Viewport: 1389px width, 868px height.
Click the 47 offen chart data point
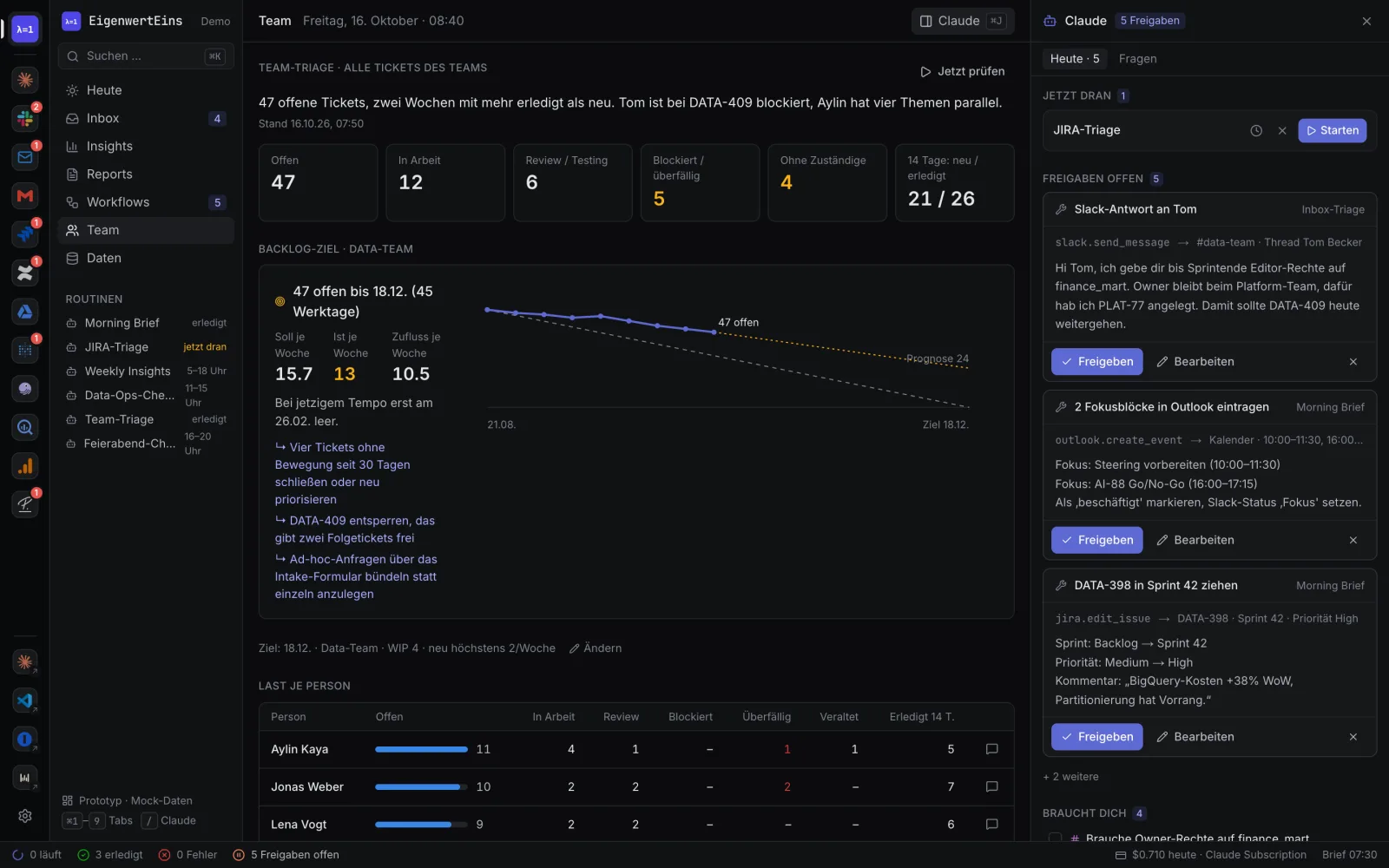click(714, 332)
